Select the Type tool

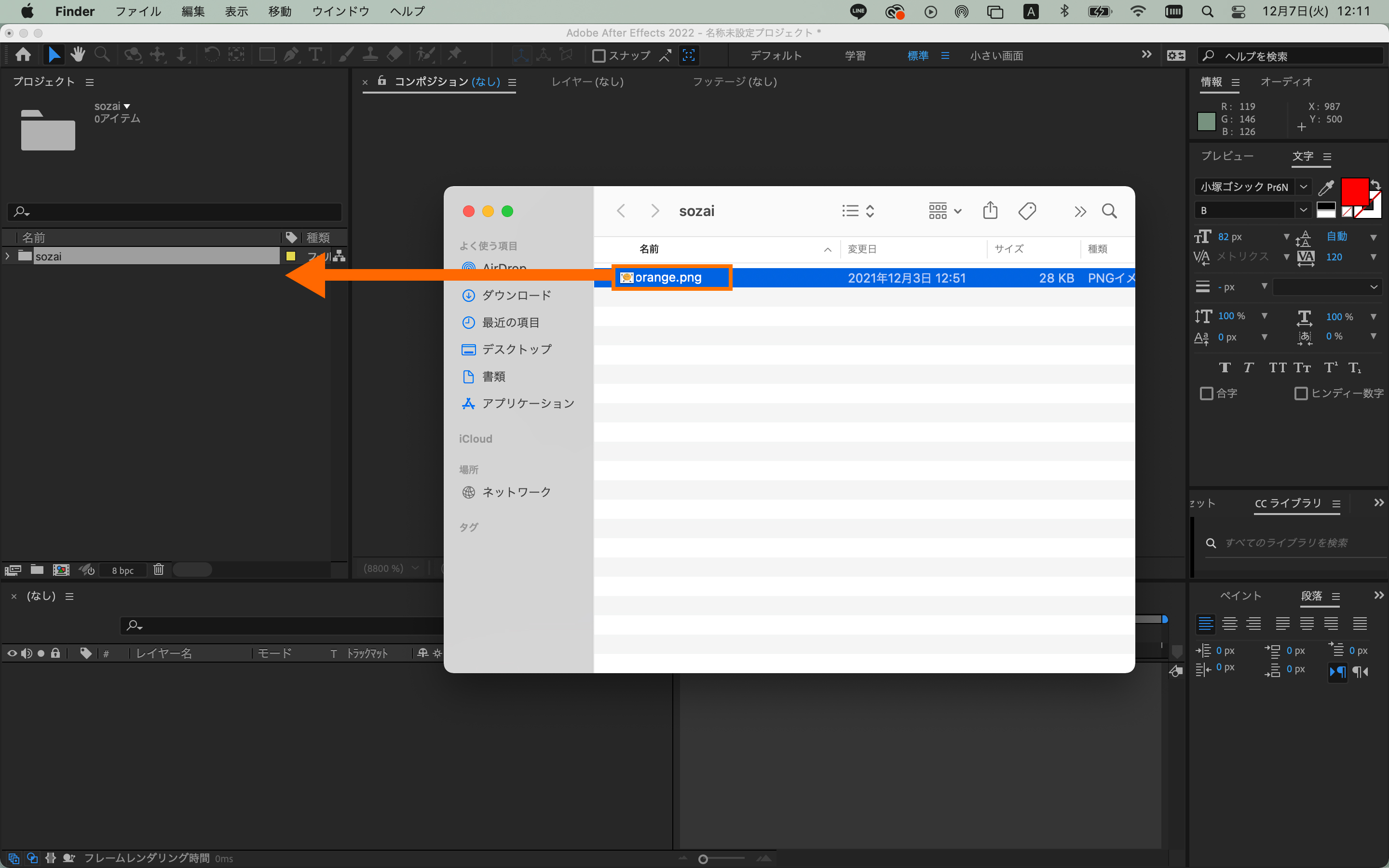point(315,55)
